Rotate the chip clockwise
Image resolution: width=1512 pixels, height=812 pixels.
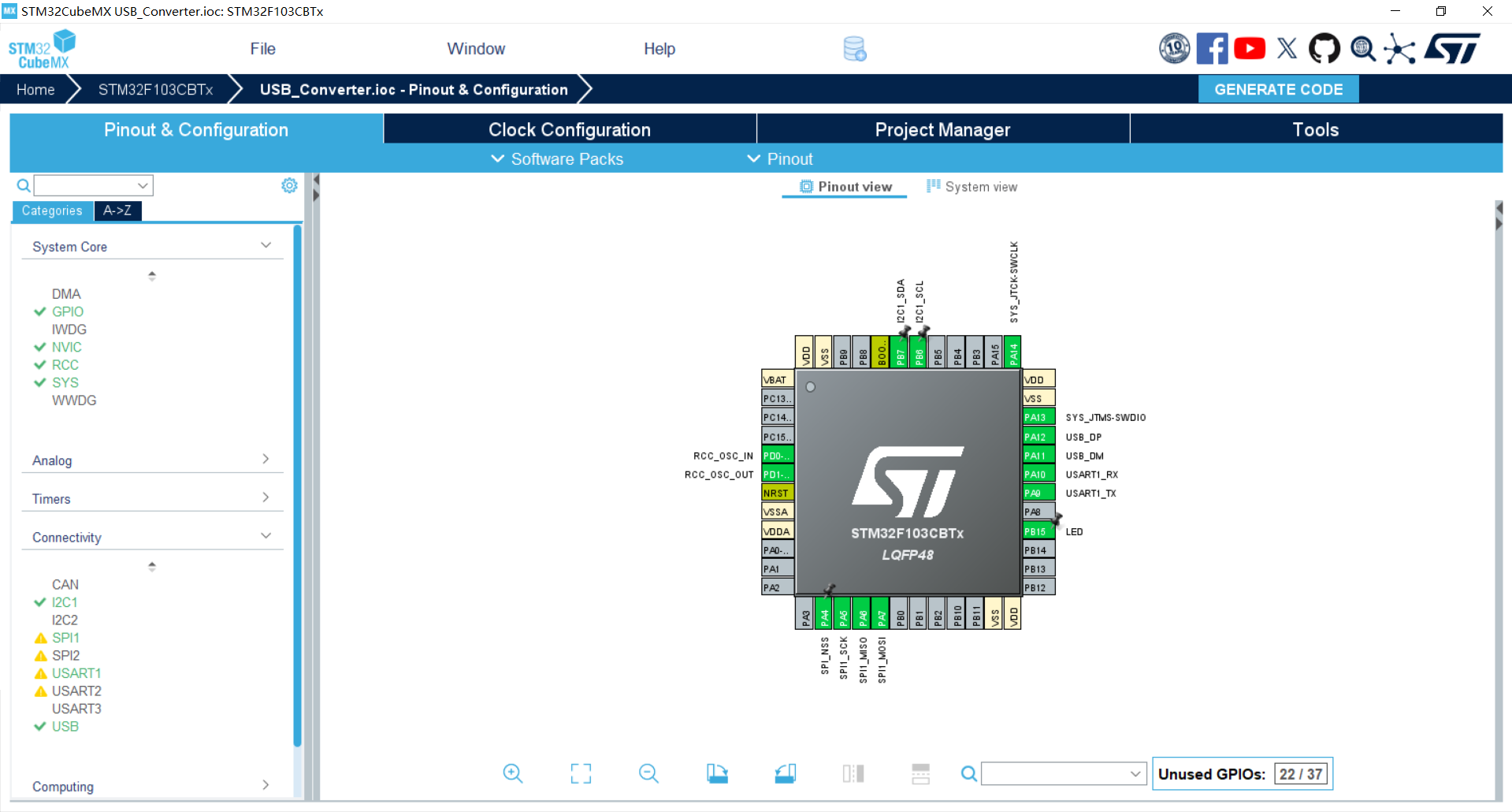pos(717,773)
